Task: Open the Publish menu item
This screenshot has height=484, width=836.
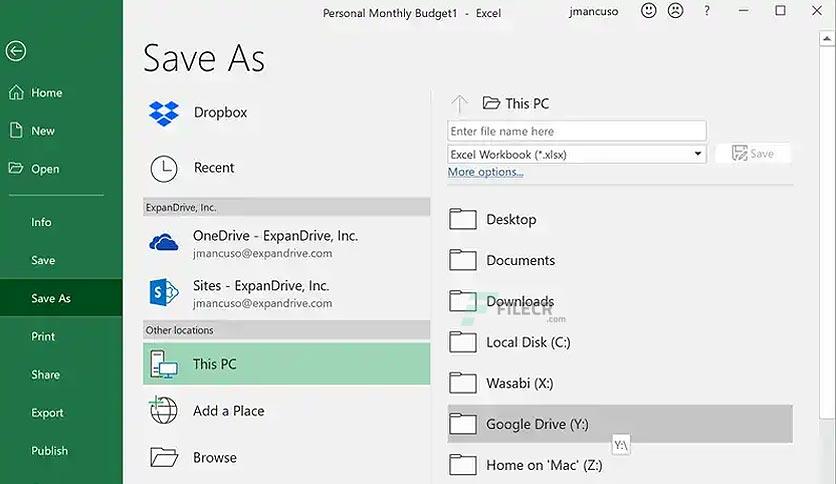Action: tap(49, 451)
